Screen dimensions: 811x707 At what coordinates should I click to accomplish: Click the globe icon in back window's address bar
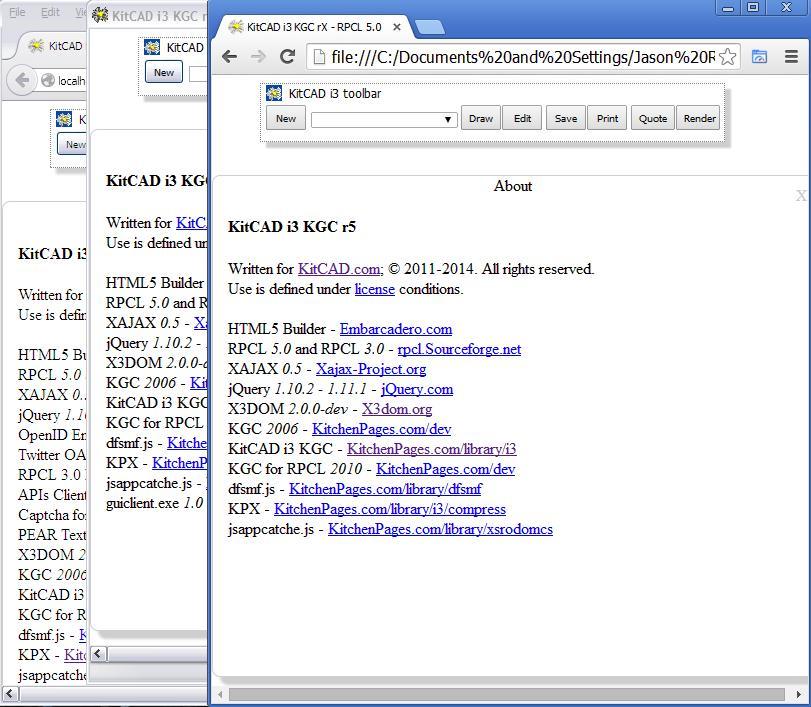[x=48, y=80]
